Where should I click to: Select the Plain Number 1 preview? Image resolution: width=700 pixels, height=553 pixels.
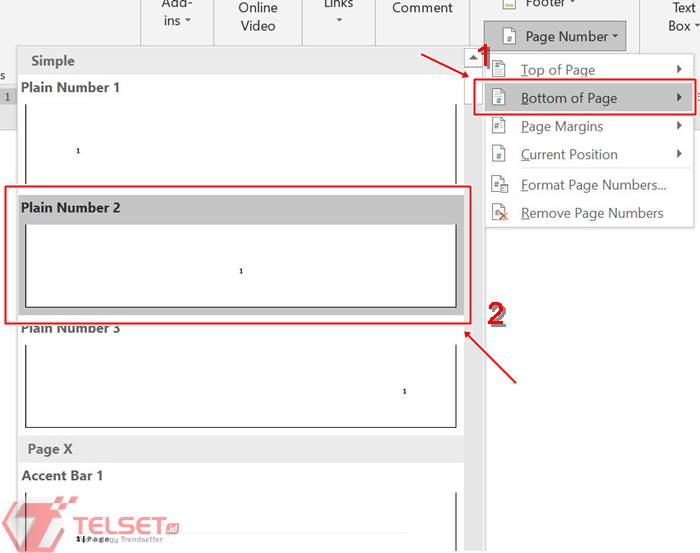pos(241,144)
